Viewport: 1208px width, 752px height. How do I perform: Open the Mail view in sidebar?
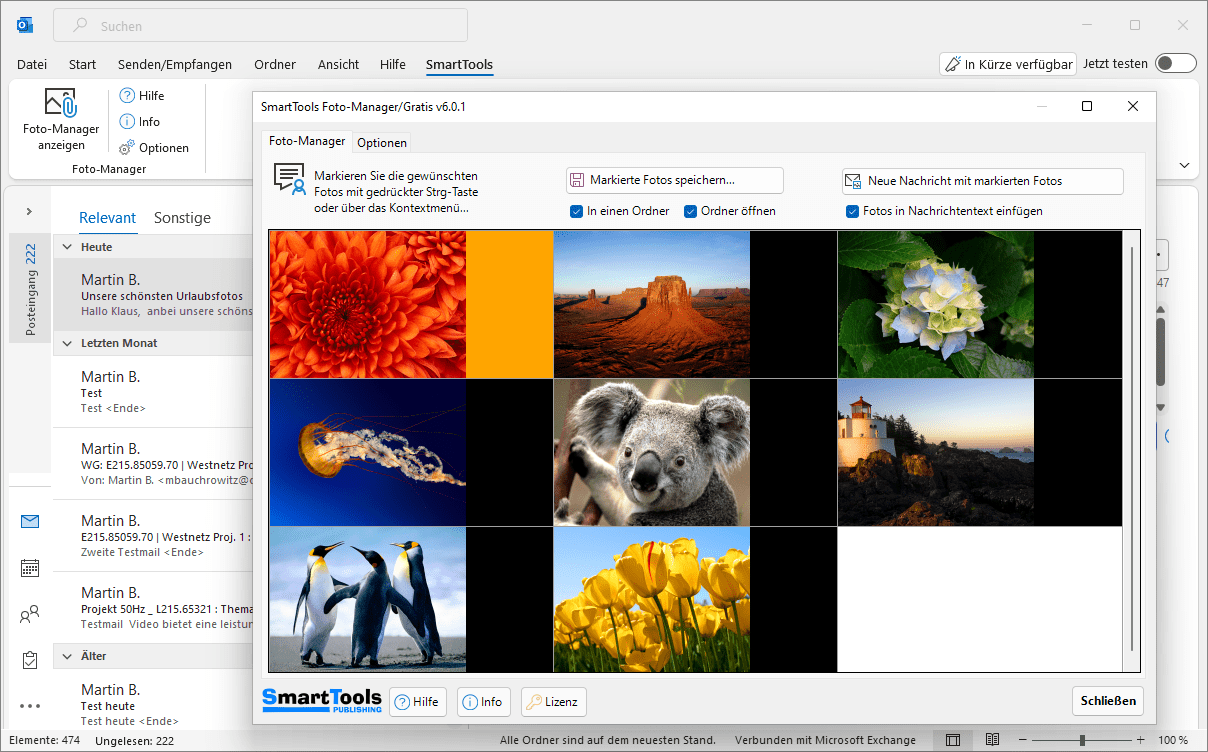click(x=30, y=521)
